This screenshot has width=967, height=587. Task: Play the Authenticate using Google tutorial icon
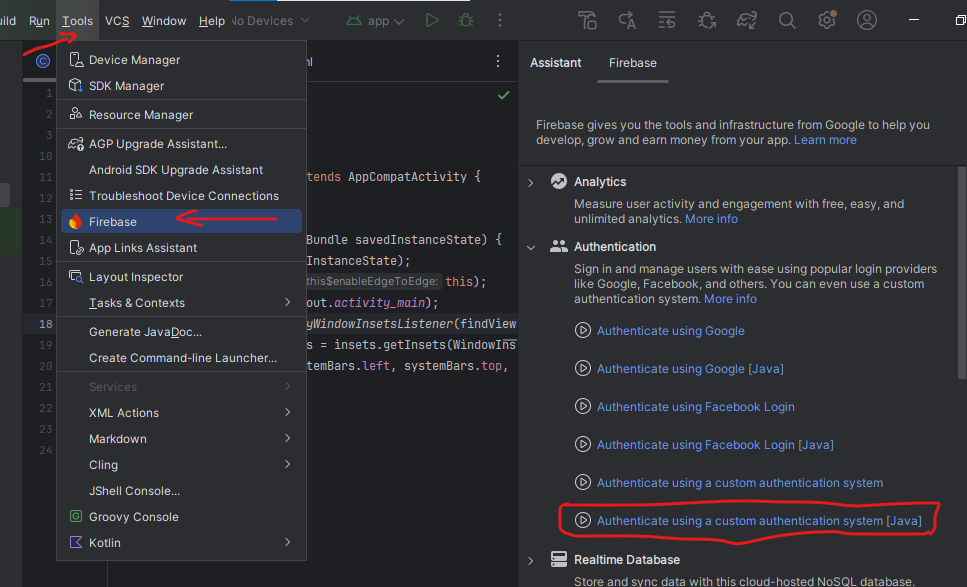[x=583, y=330]
